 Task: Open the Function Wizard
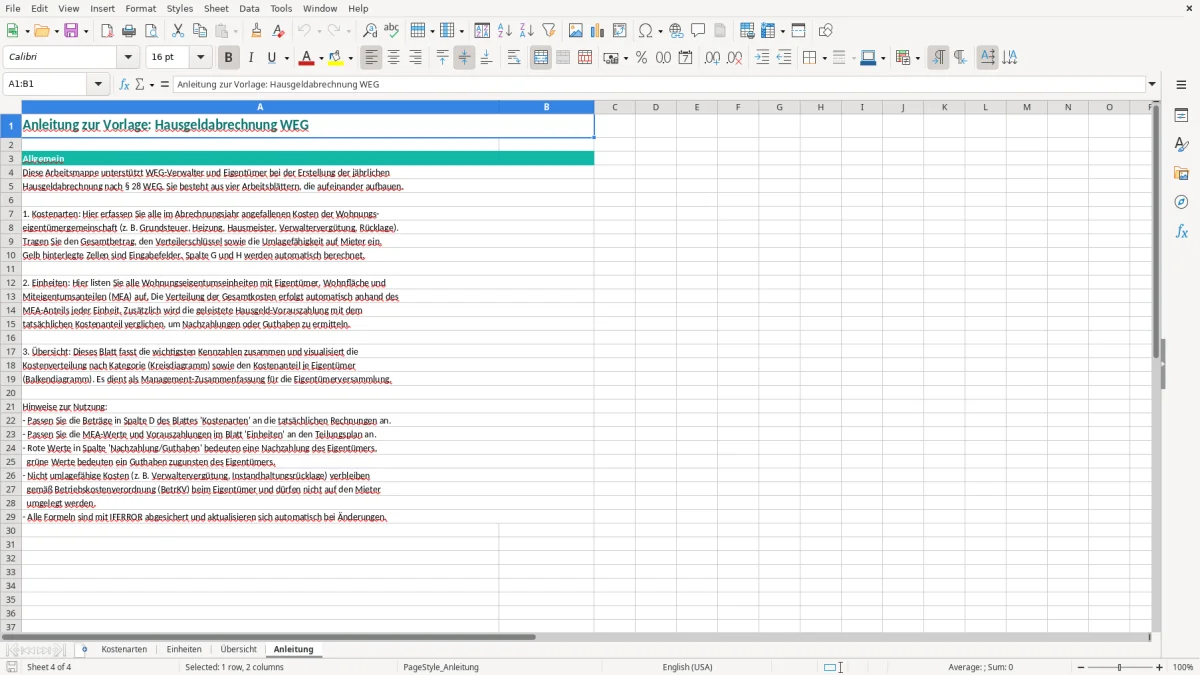[125, 84]
